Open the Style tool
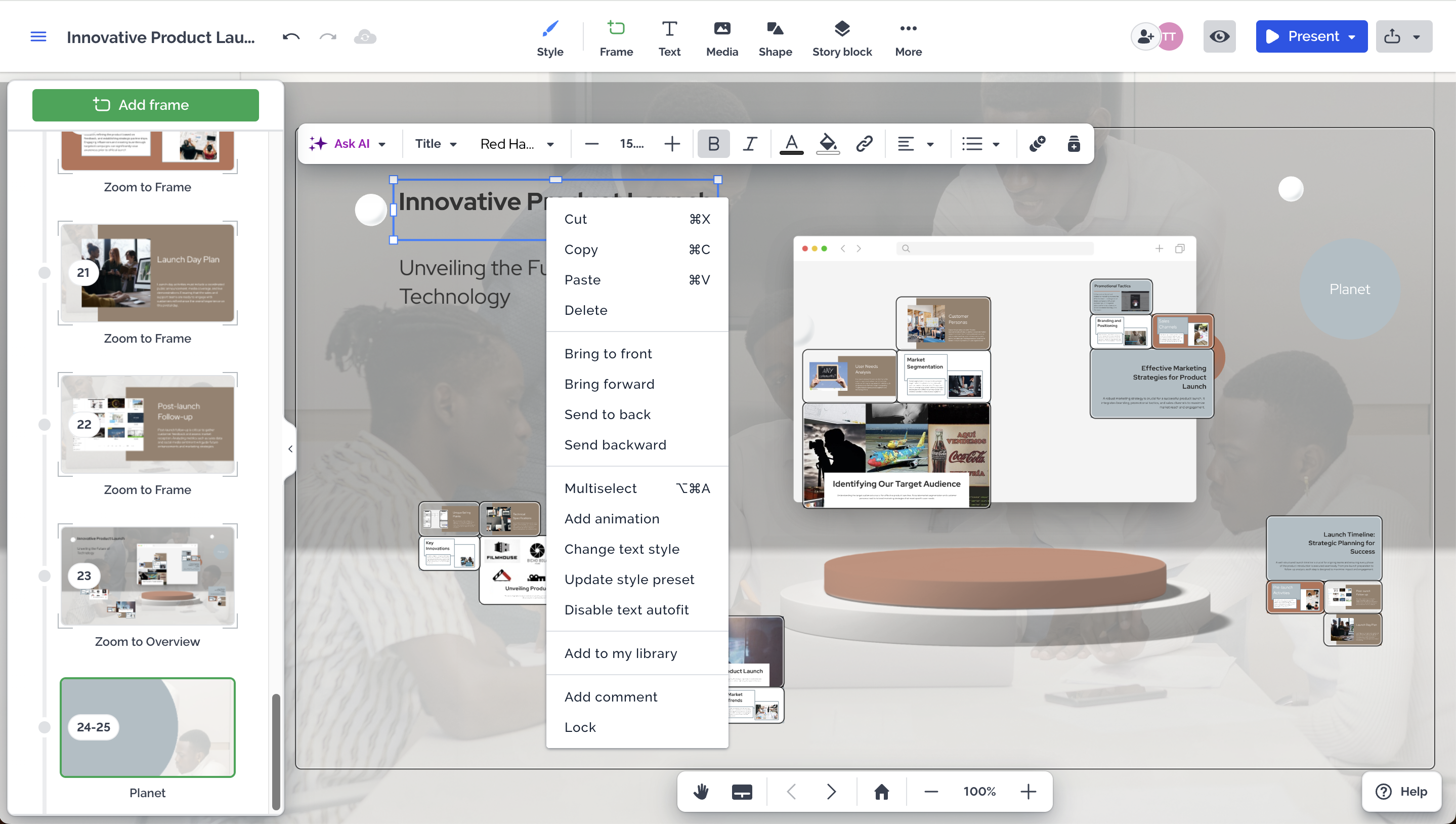The width and height of the screenshot is (1456, 824). tap(550, 38)
